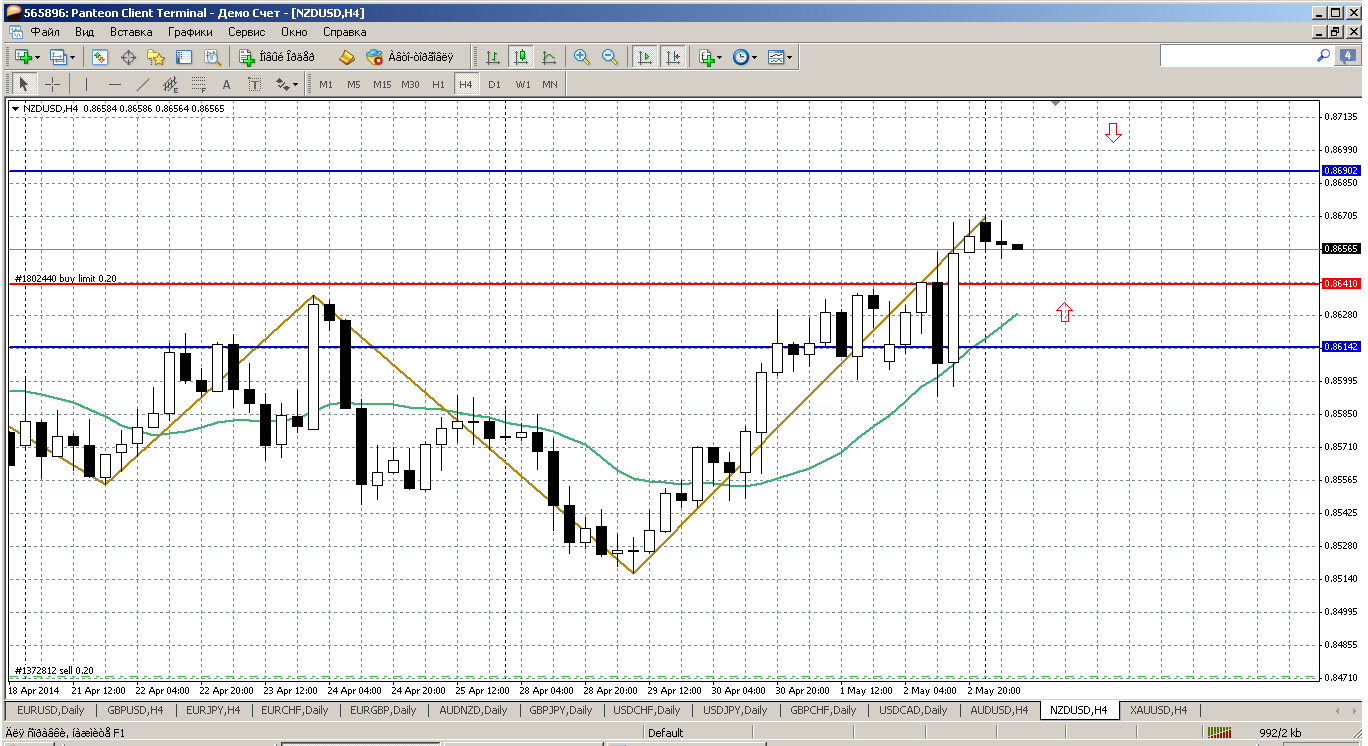Open the Profiles toolbar icon
Viewport: 1368px width, 746px height.
[57, 57]
